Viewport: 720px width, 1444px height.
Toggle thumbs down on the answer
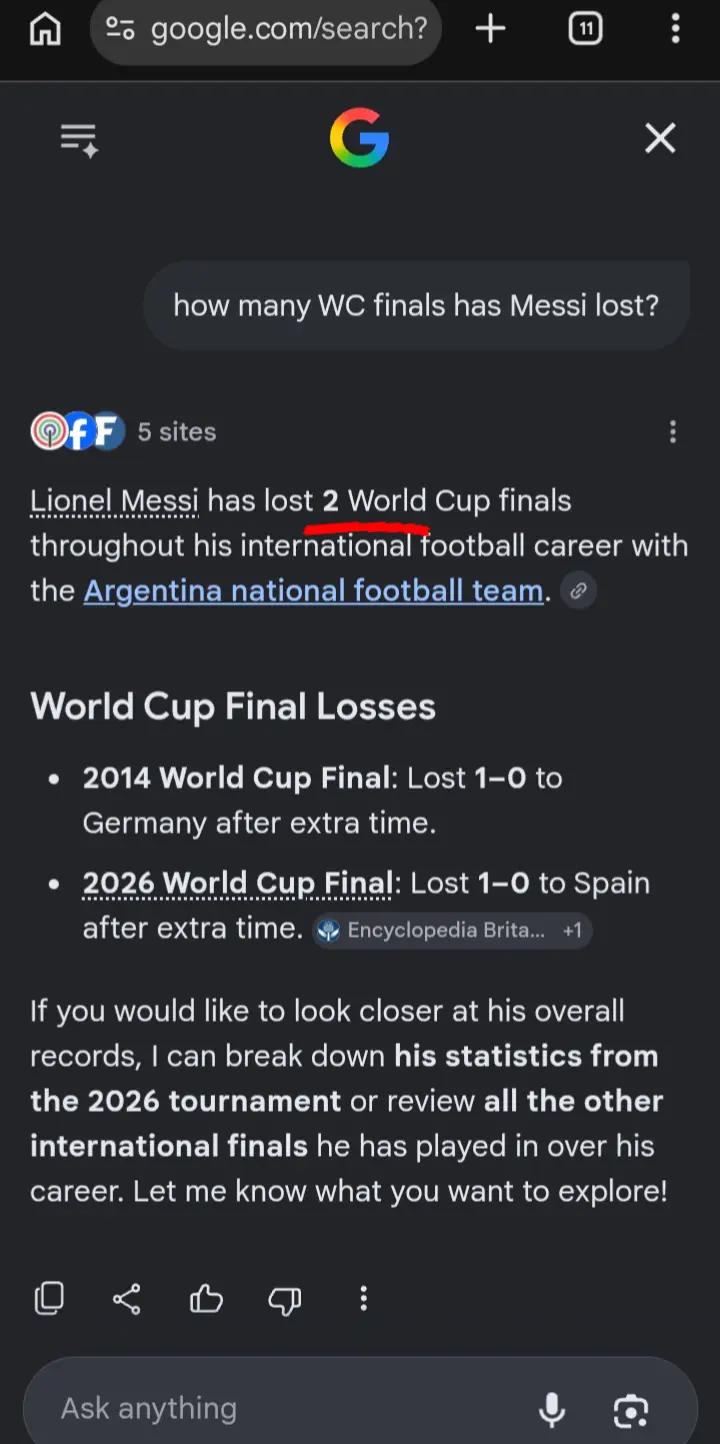point(285,1299)
